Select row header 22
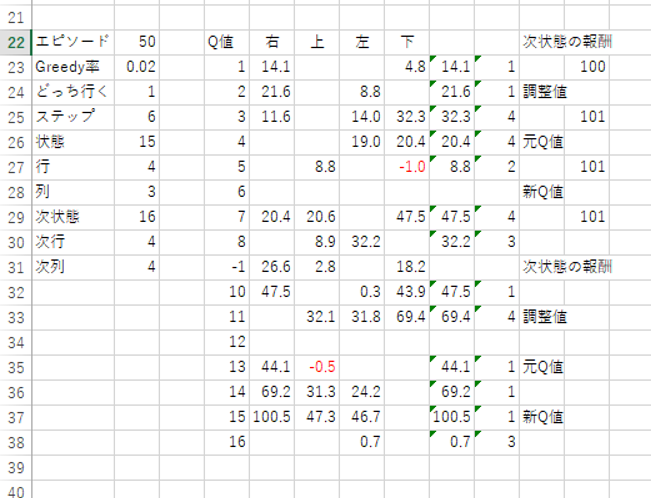651x498 pixels. tap(16, 42)
